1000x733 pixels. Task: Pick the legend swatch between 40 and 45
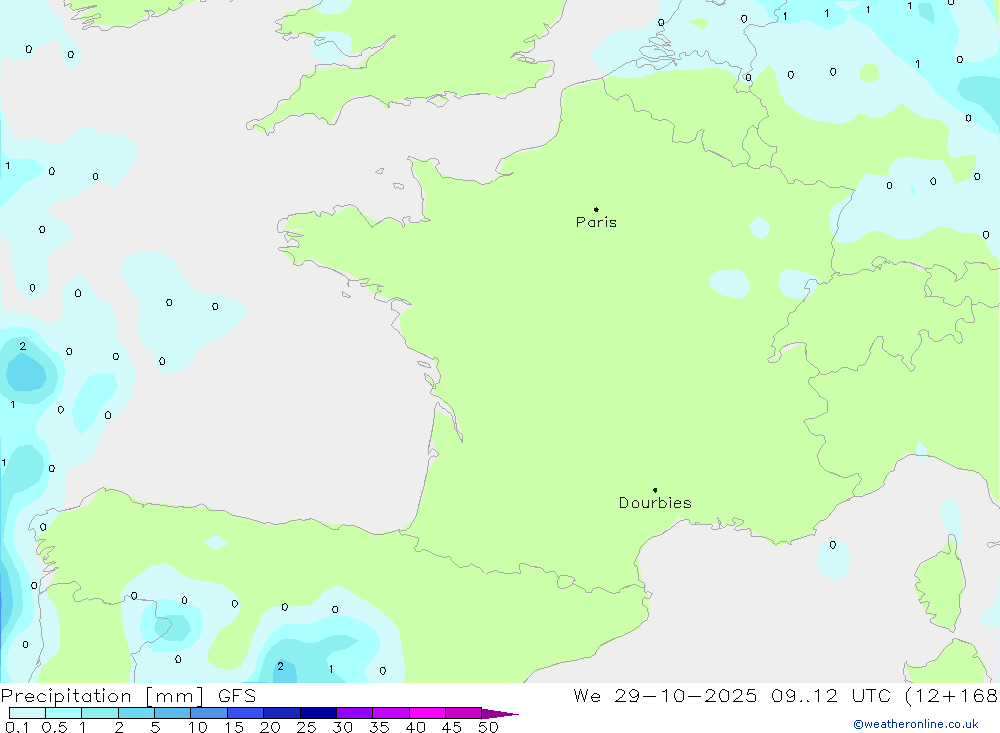point(427,713)
